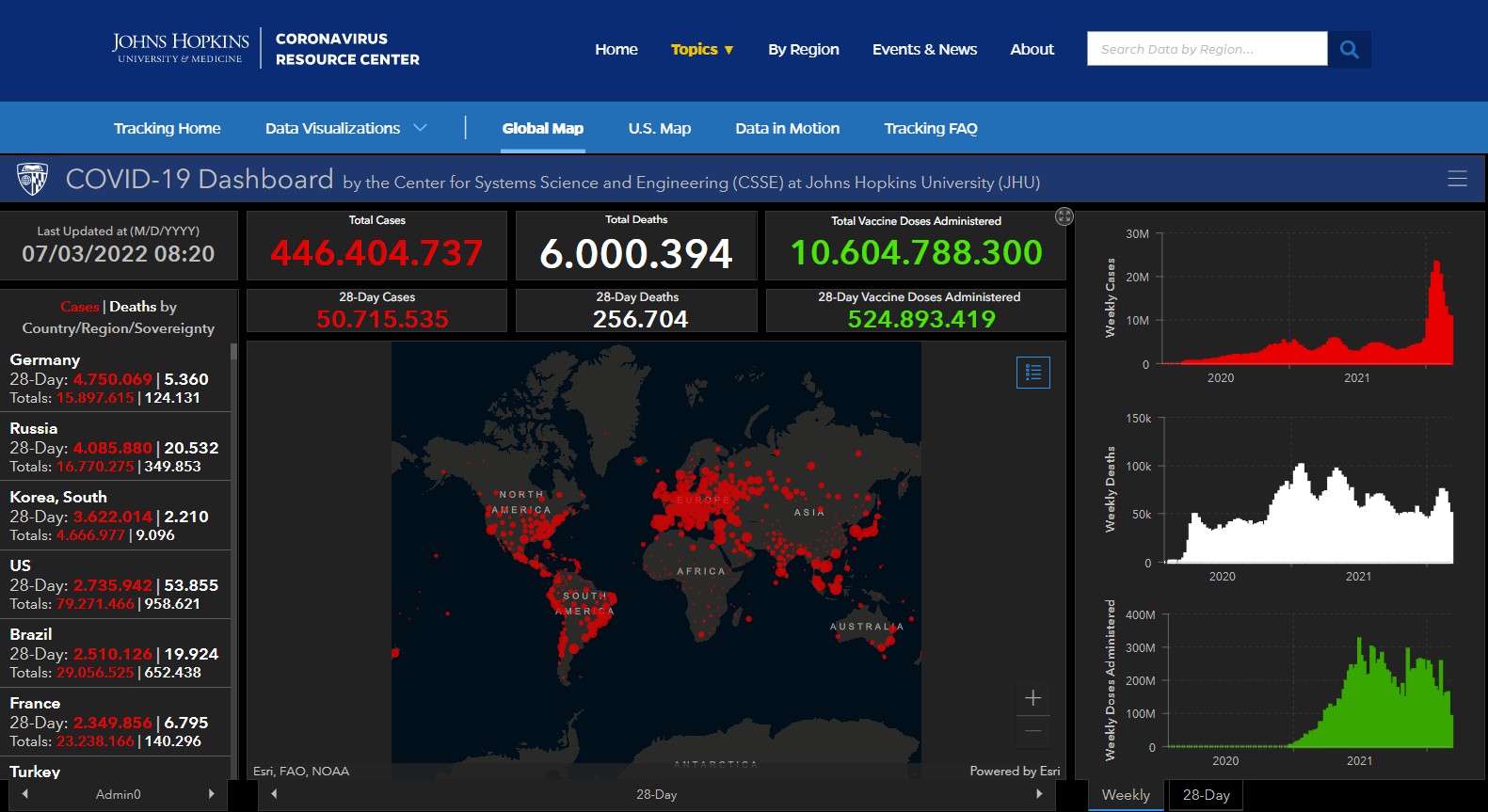This screenshot has height=812, width=1488.
Task: Click the search magnifier icon
Action: (x=1349, y=49)
